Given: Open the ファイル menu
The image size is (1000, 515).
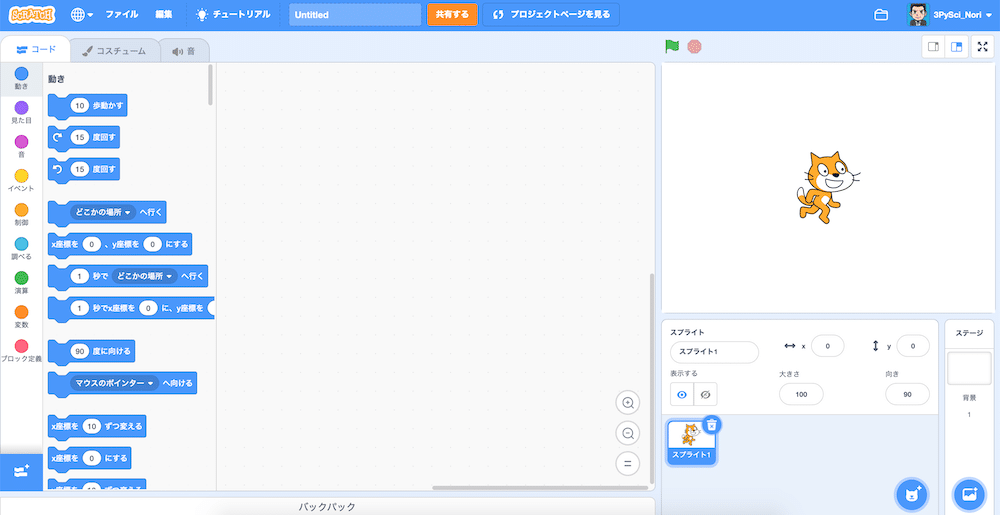Looking at the screenshot, I should (x=122, y=14).
